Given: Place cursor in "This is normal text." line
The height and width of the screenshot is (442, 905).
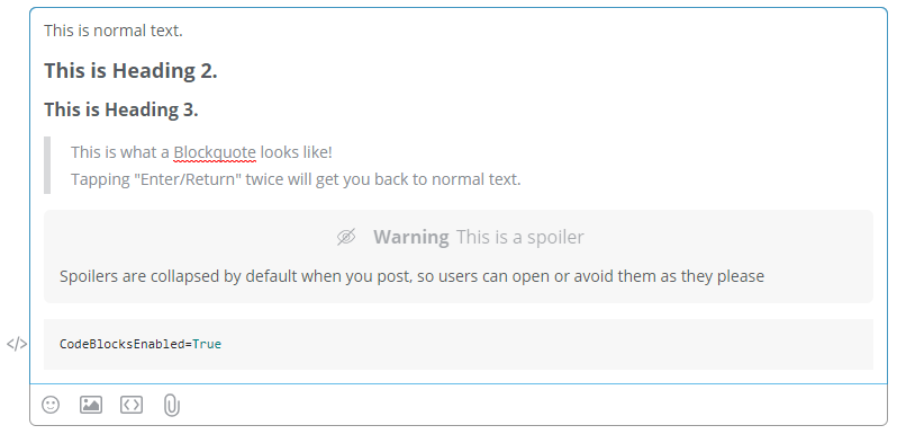Looking at the screenshot, I should [113, 31].
